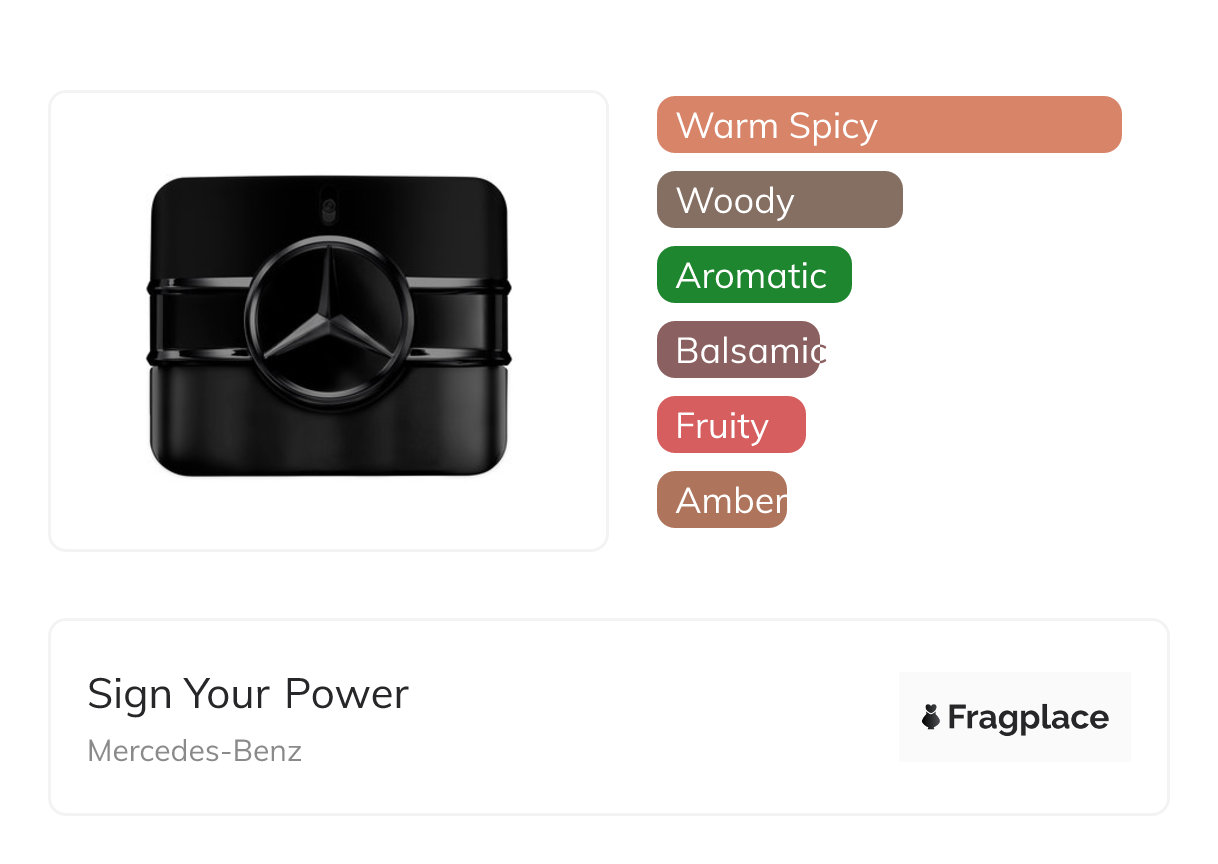Pick the Balsamic accord bar

click(738, 350)
